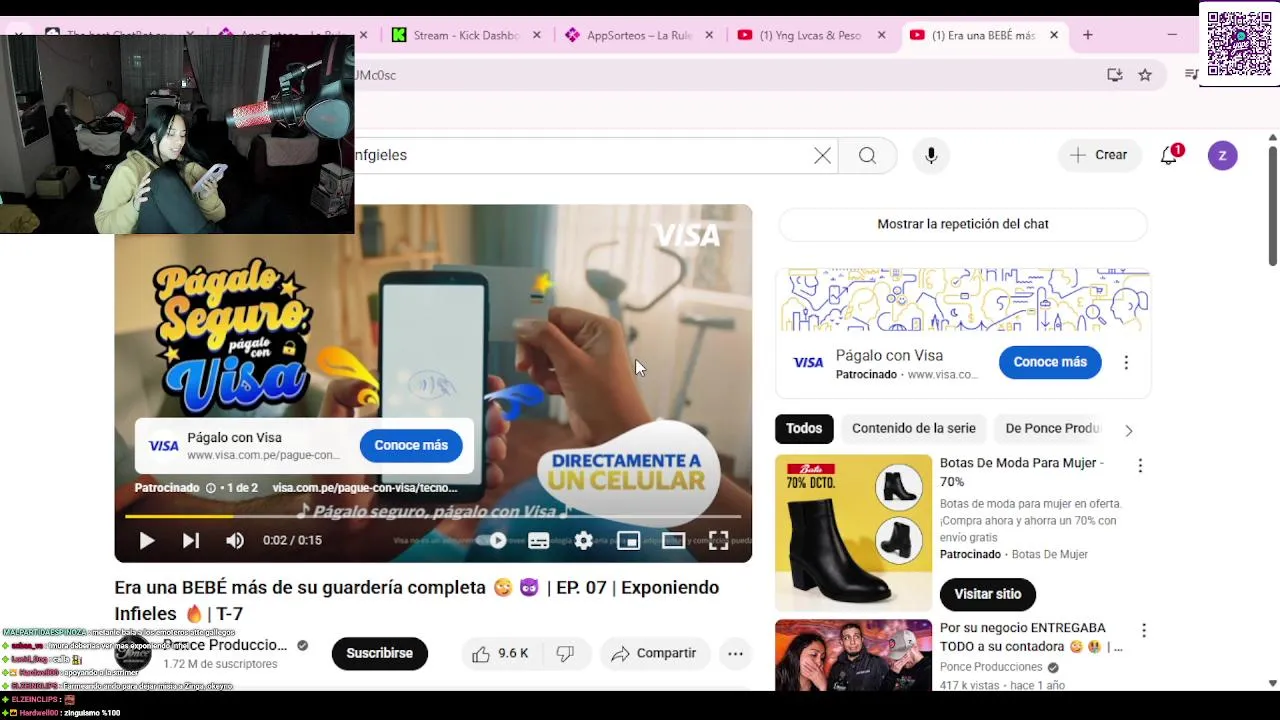Click 'Conoce más' in sidebar Visa ad
Viewport: 1280px width, 720px height.
click(1050, 362)
